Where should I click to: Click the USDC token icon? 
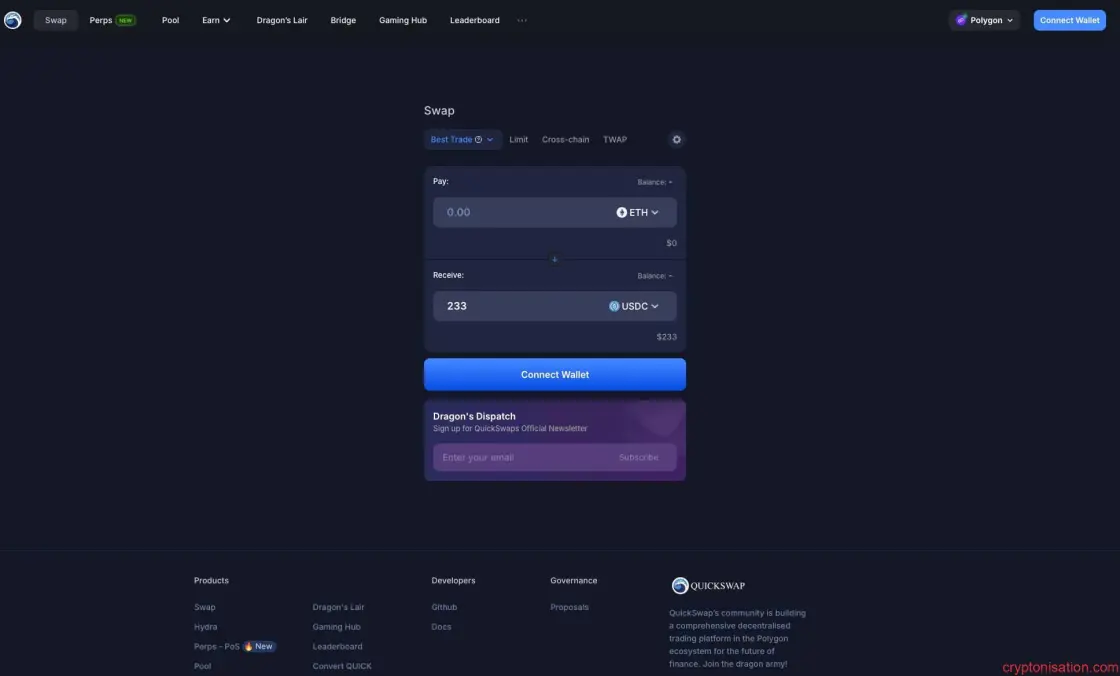614,306
